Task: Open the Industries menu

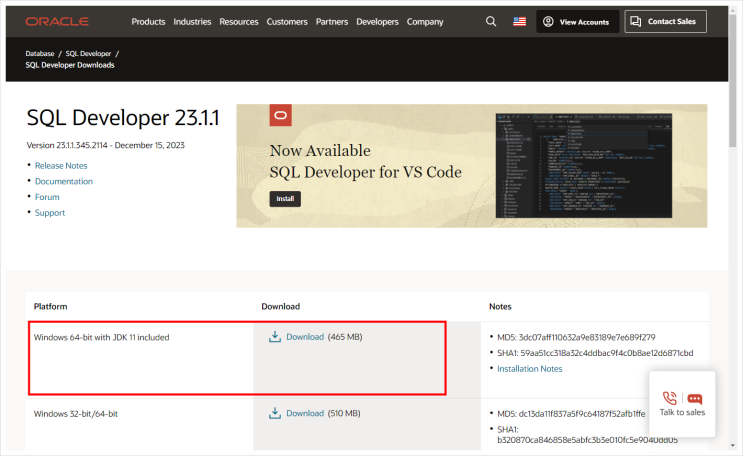Action: click(192, 21)
